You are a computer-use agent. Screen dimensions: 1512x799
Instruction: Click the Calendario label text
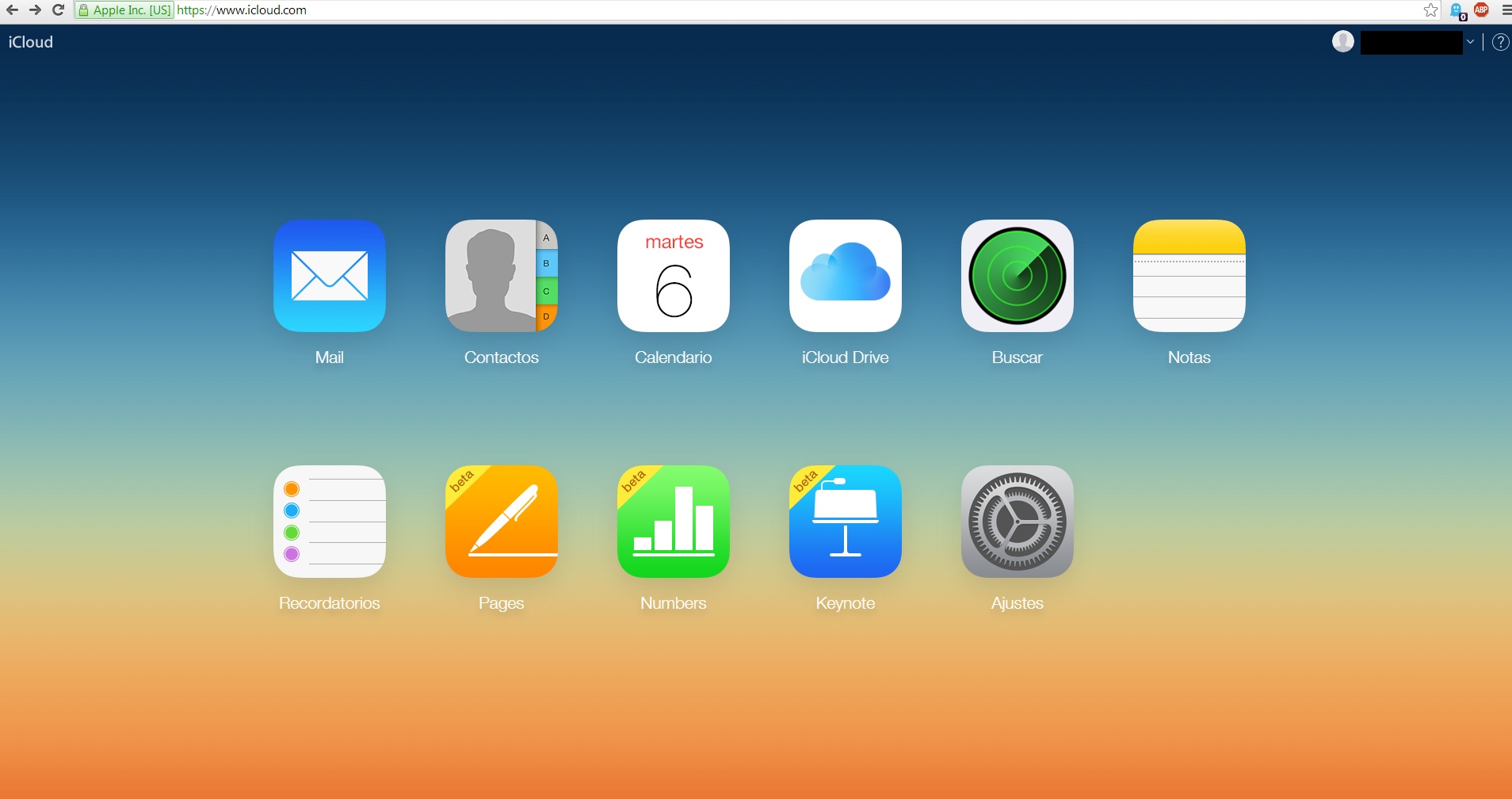pos(674,357)
